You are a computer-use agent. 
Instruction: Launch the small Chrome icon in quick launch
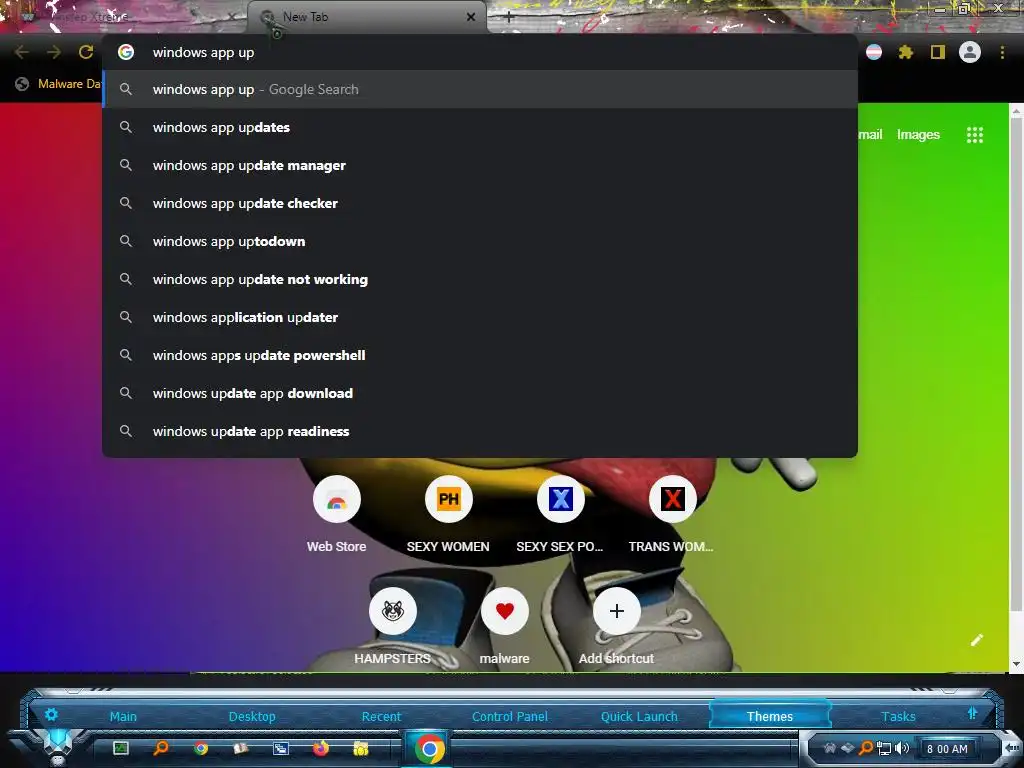point(201,748)
